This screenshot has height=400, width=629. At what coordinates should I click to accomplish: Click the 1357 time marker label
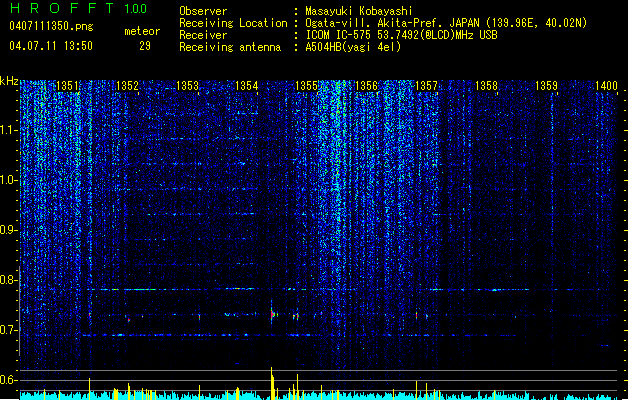tap(426, 86)
